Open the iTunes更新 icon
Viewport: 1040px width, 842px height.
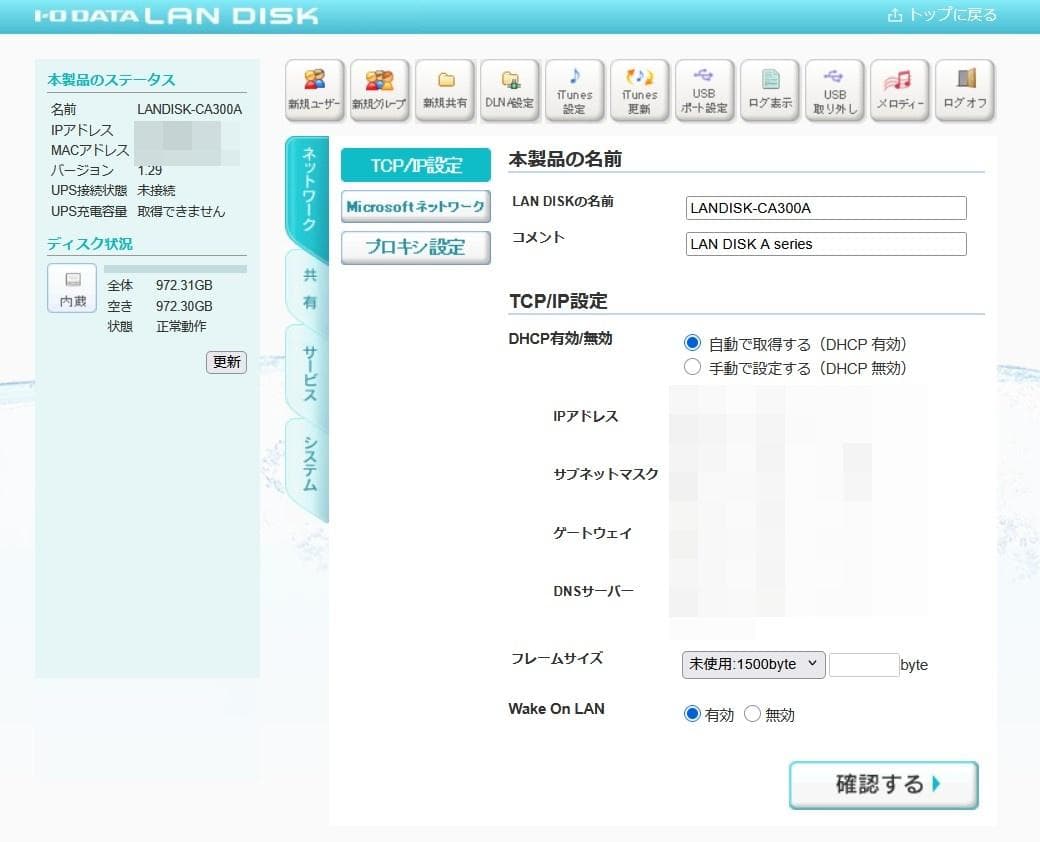[x=639, y=90]
